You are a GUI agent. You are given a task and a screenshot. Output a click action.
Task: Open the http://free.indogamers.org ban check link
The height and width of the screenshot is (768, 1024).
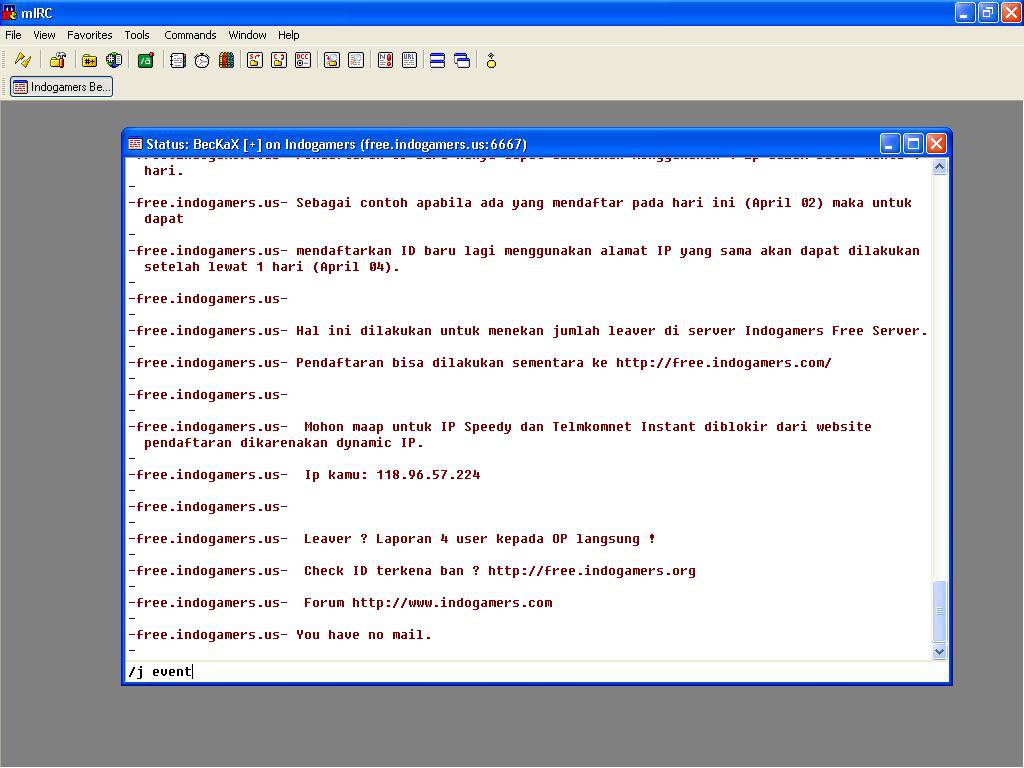click(x=592, y=571)
